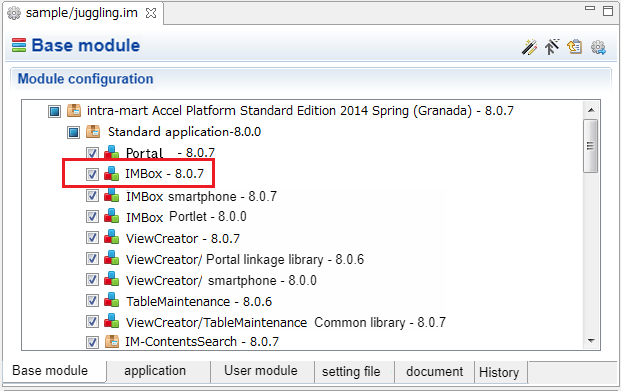Click blocks icon beside ViewCreator/ smartphone
Screen dimensions: 621x392
112,280
